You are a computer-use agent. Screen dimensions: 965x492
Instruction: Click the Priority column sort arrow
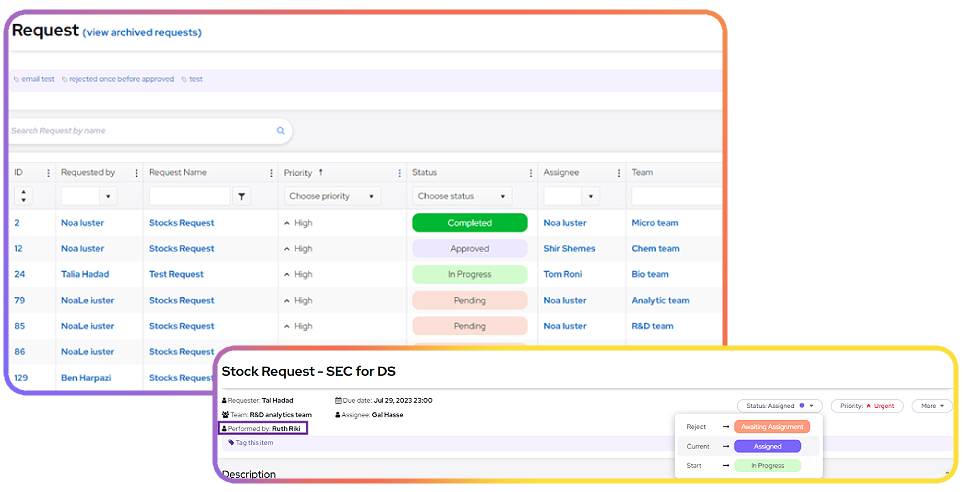pyautogui.click(x=321, y=172)
